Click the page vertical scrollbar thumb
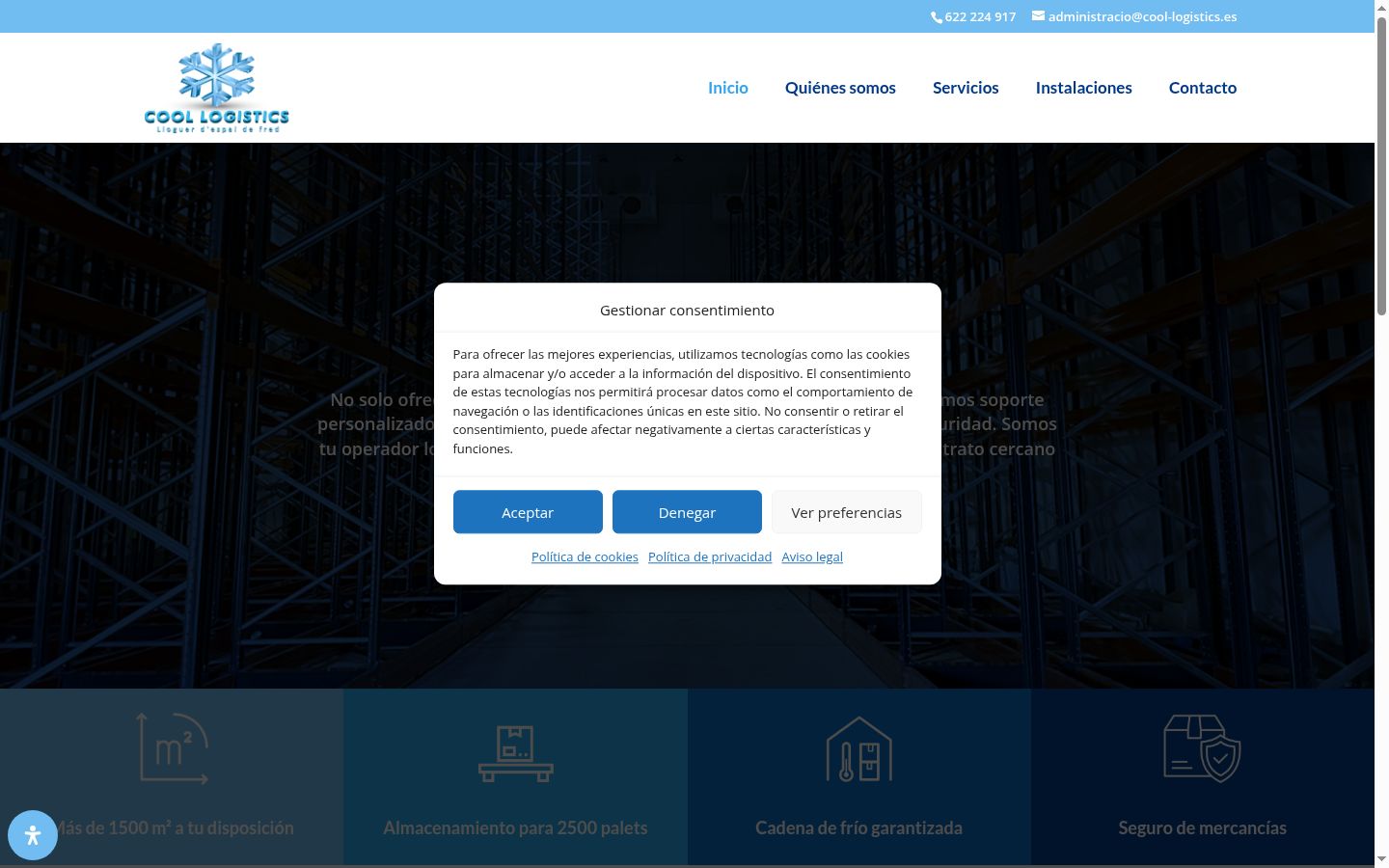This screenshot has height=868, width=1389. [1381, 164]
